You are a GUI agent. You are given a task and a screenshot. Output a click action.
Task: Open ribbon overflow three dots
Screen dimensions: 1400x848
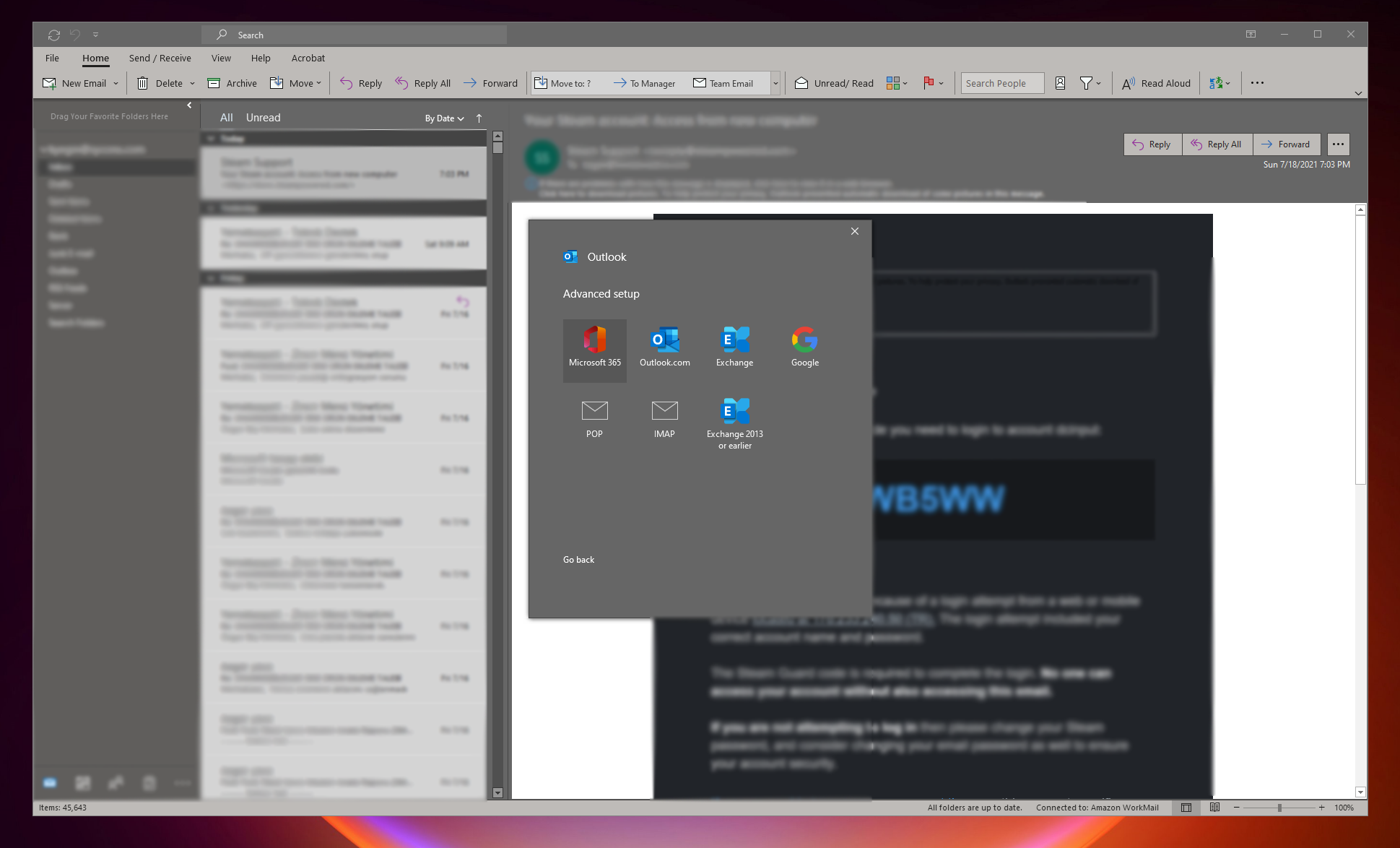click(x=1257, y=83)
